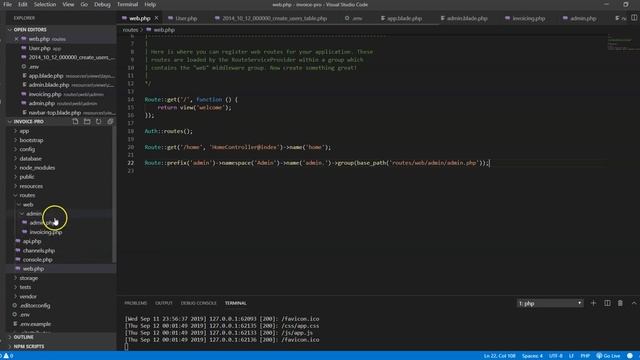Collapse the web subfolder under routes
The height and width of the screenshot is (360, 640).
pos(28,204)
